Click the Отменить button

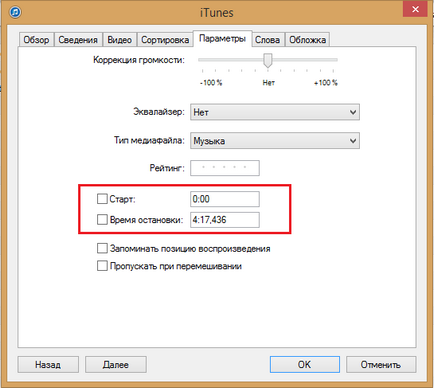(381, 364)
